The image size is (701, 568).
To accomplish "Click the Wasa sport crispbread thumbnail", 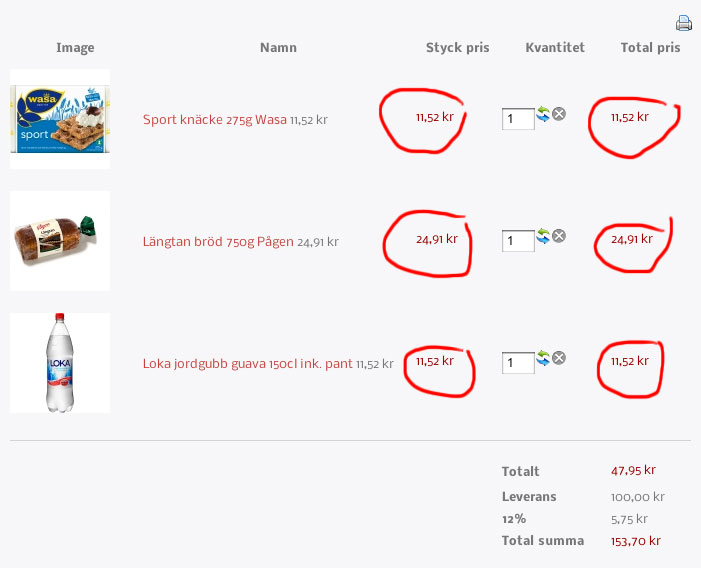I will [x=60, y=119].
